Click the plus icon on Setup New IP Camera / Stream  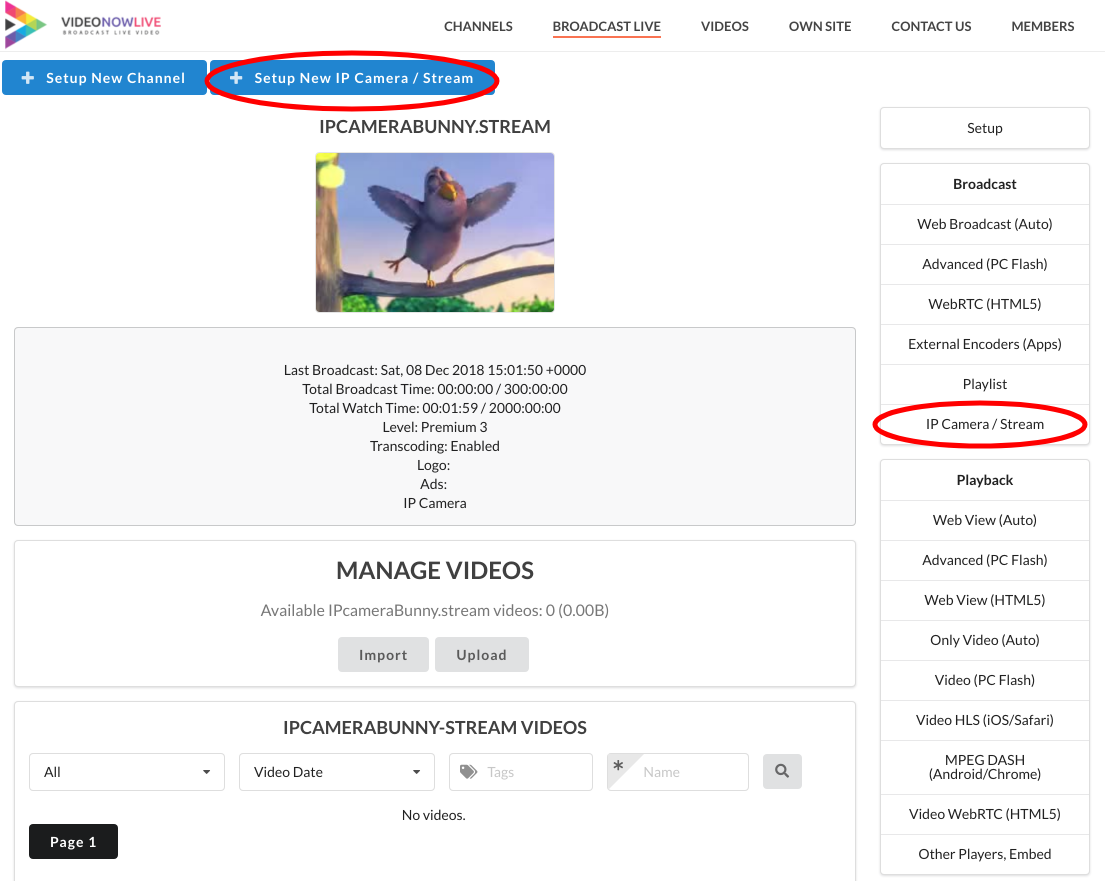[x=236, y=77]
